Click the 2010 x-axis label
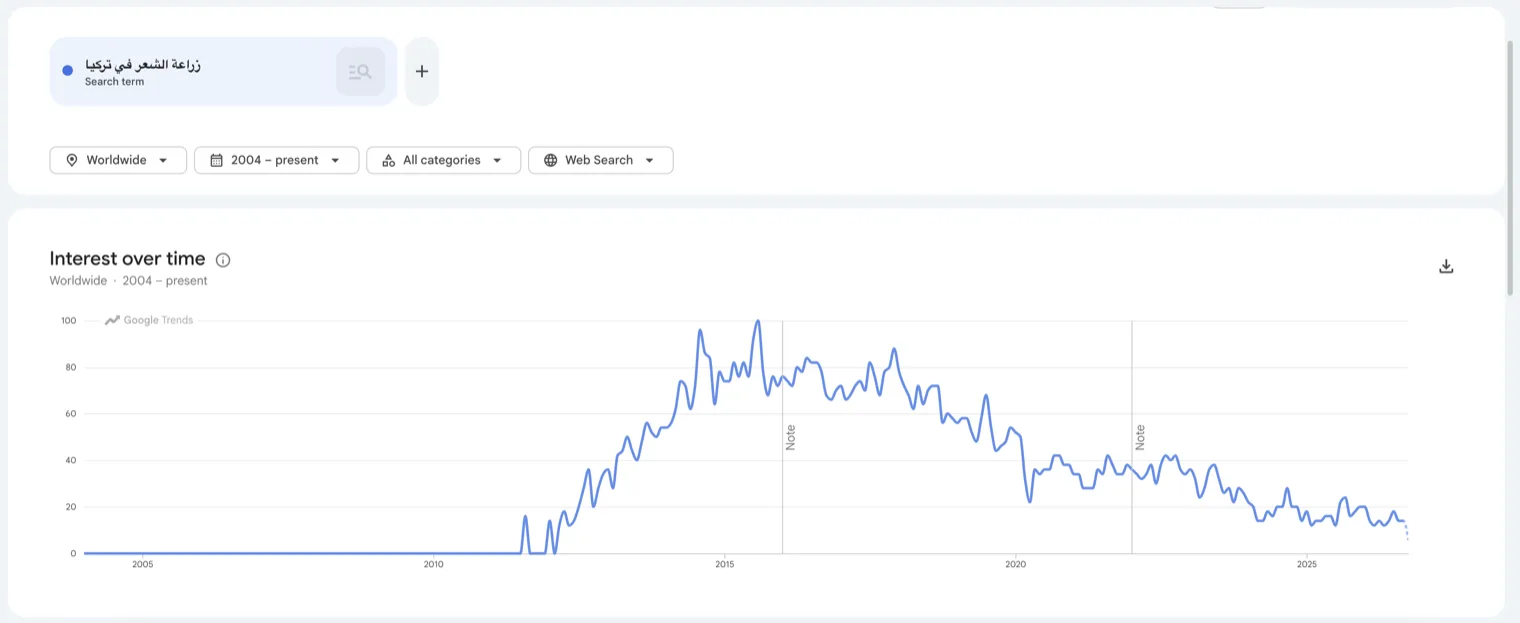The image size is (1520, 623). coord(433,565)
